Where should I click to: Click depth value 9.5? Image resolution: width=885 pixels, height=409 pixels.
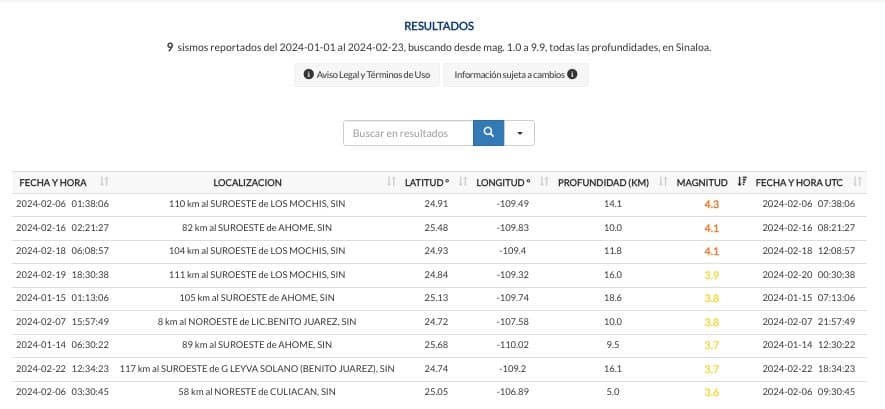coord(613,344)
